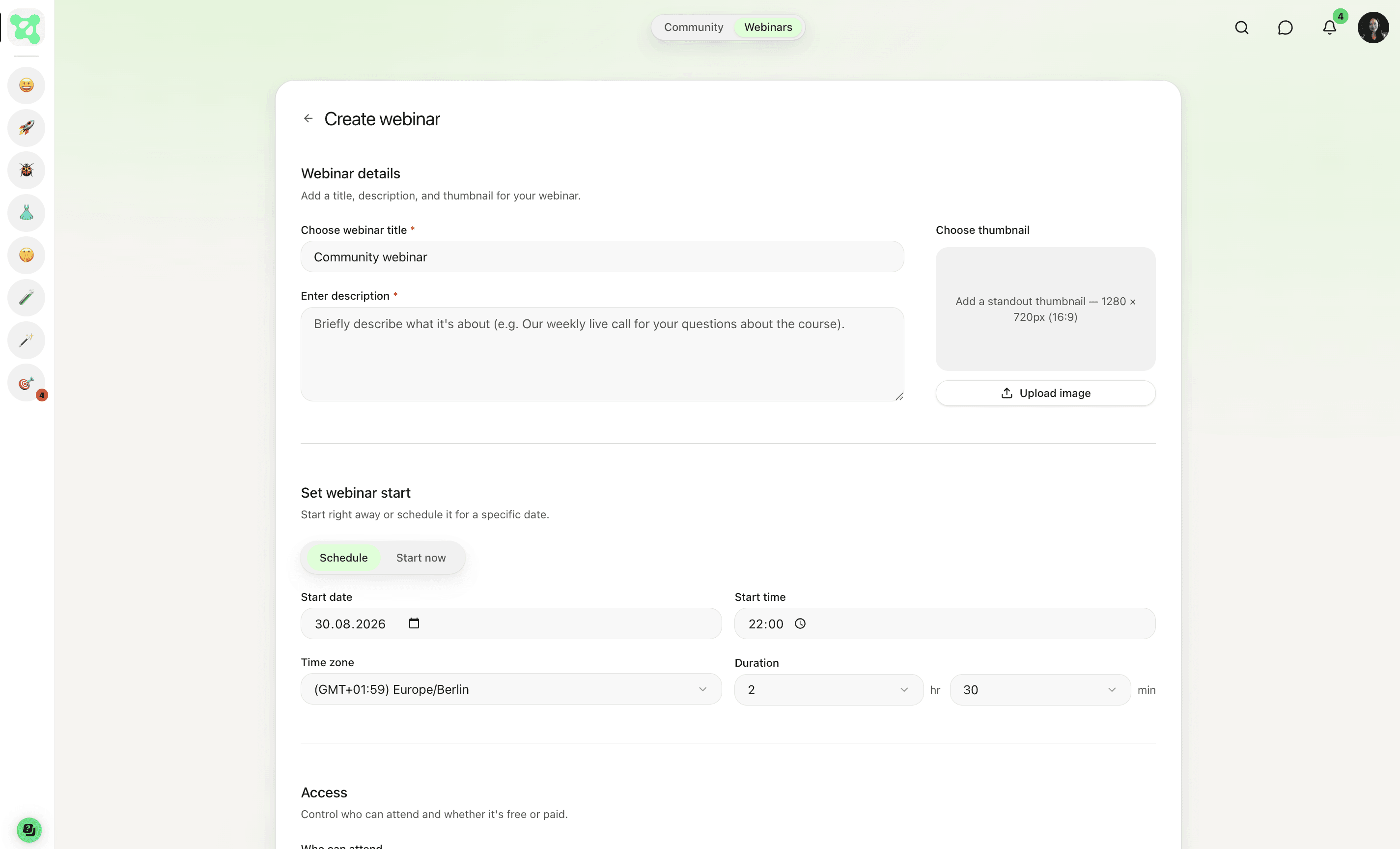Viewport: 1400px width, 849px height.
Task: Click the webinar title input field
Action: [x=602, y=257]
